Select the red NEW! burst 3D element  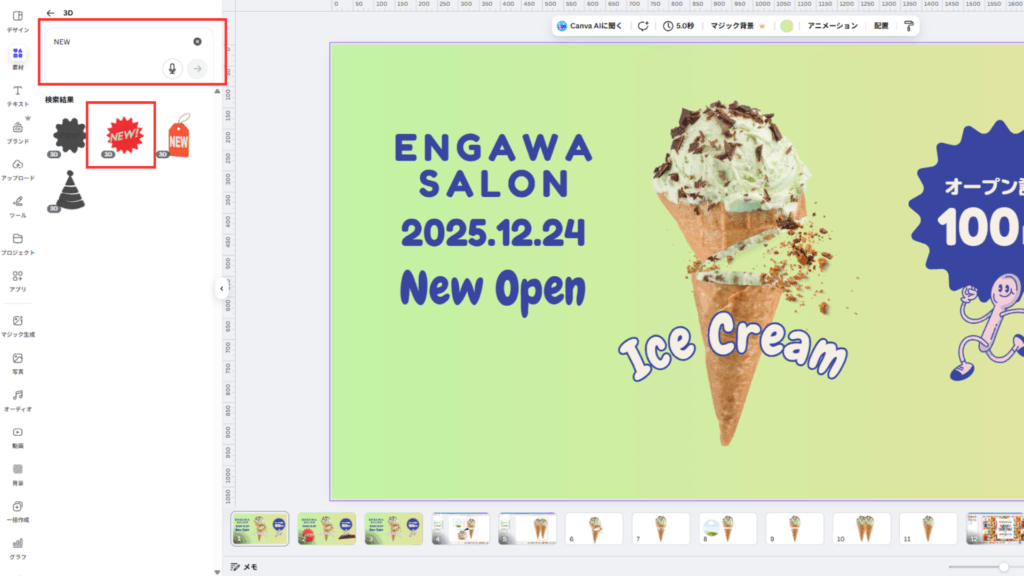tap(124, 133)
